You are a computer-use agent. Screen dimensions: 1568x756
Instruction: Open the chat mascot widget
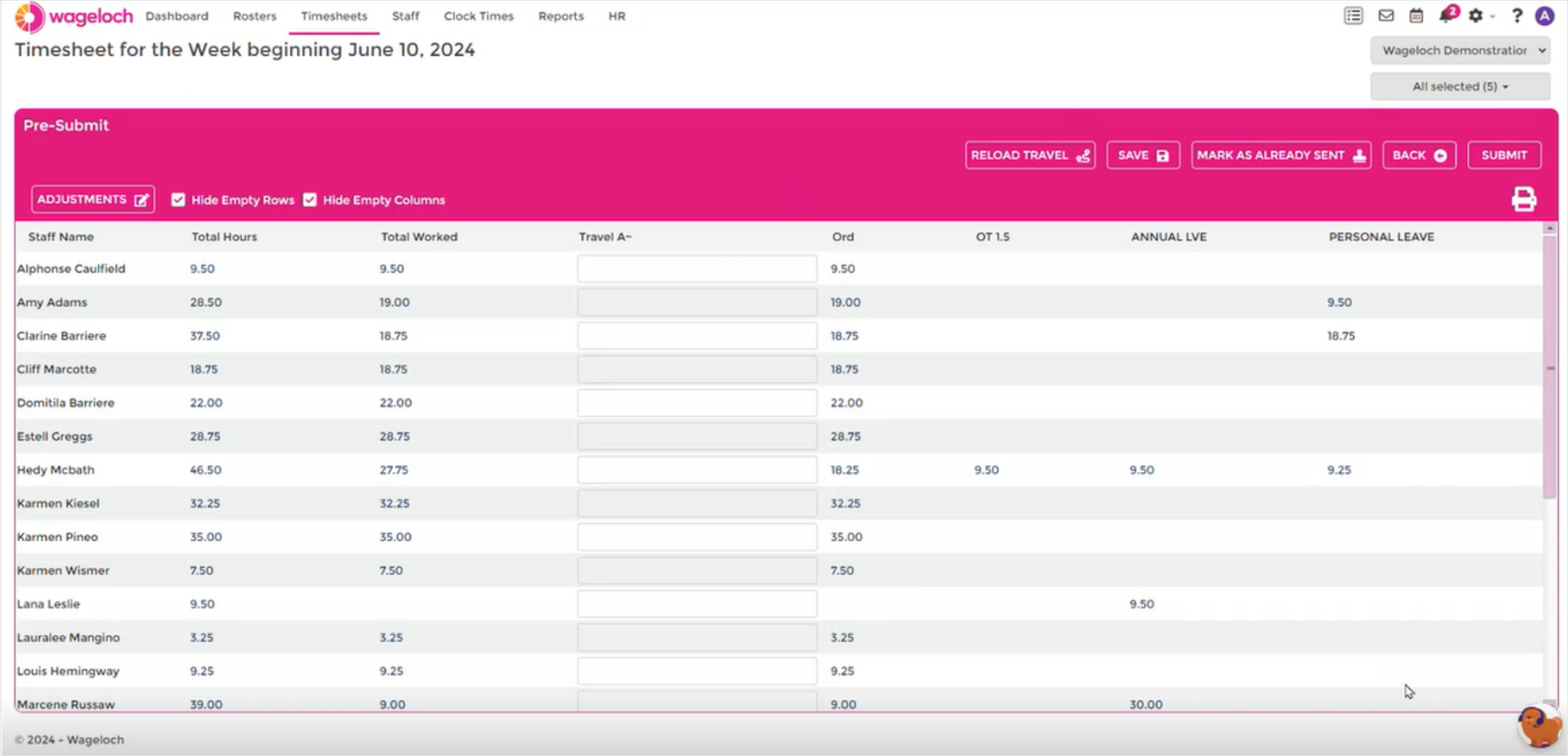tap(1540, 726)
